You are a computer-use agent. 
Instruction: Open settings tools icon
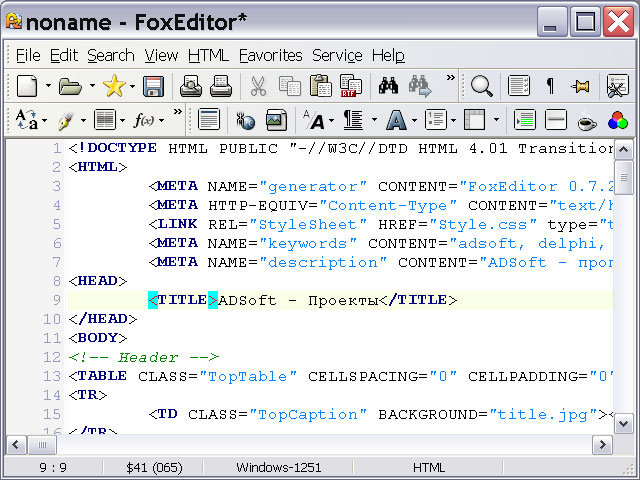tap(617, 86)
